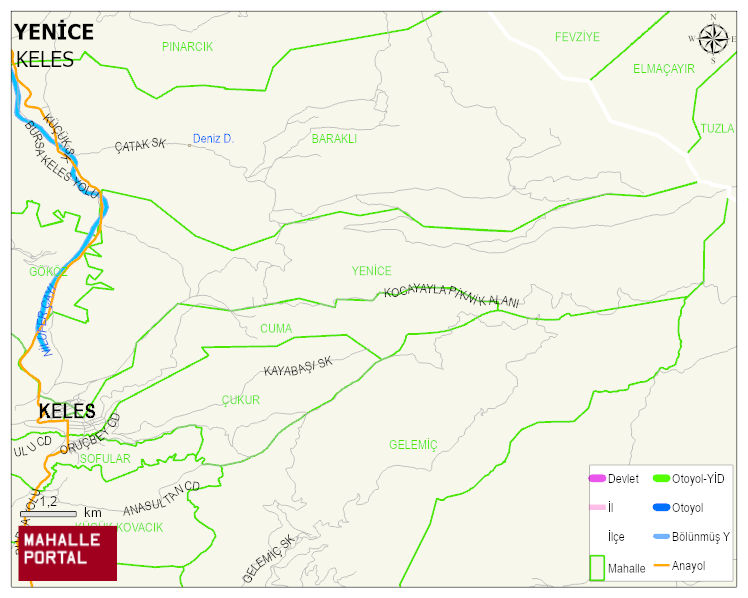
Task: Click the compass rose icon
Action: point(713,39)
